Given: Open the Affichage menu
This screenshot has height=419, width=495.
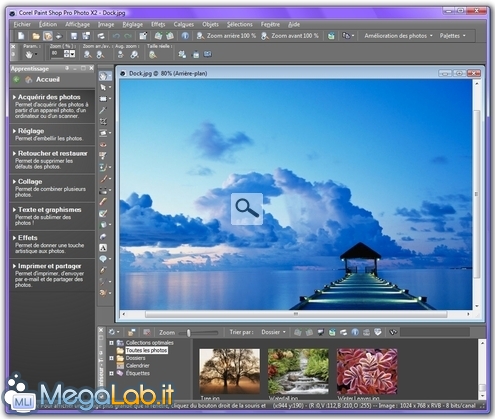Looking at the screenshot, I should (x=77, y=24).
